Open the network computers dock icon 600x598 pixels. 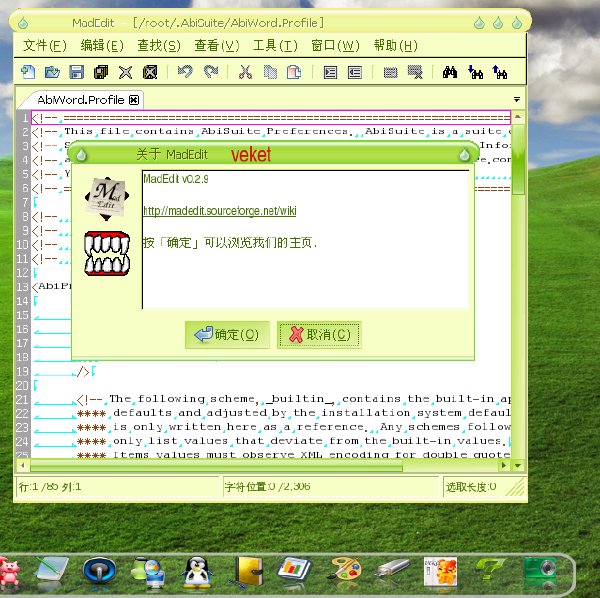click(148, 572)
